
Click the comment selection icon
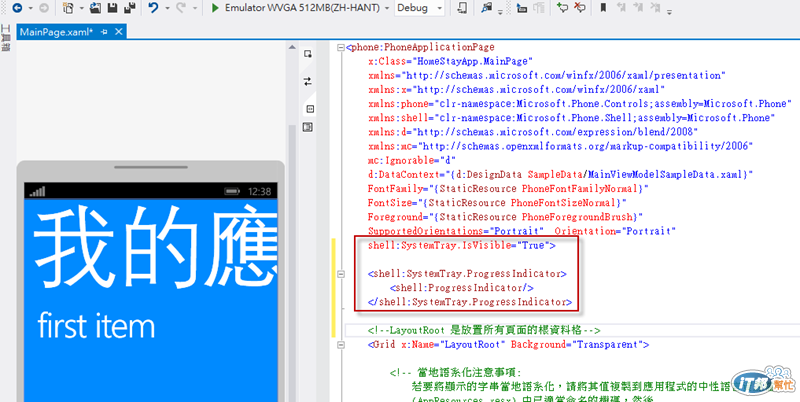click(x=563, y=8)
